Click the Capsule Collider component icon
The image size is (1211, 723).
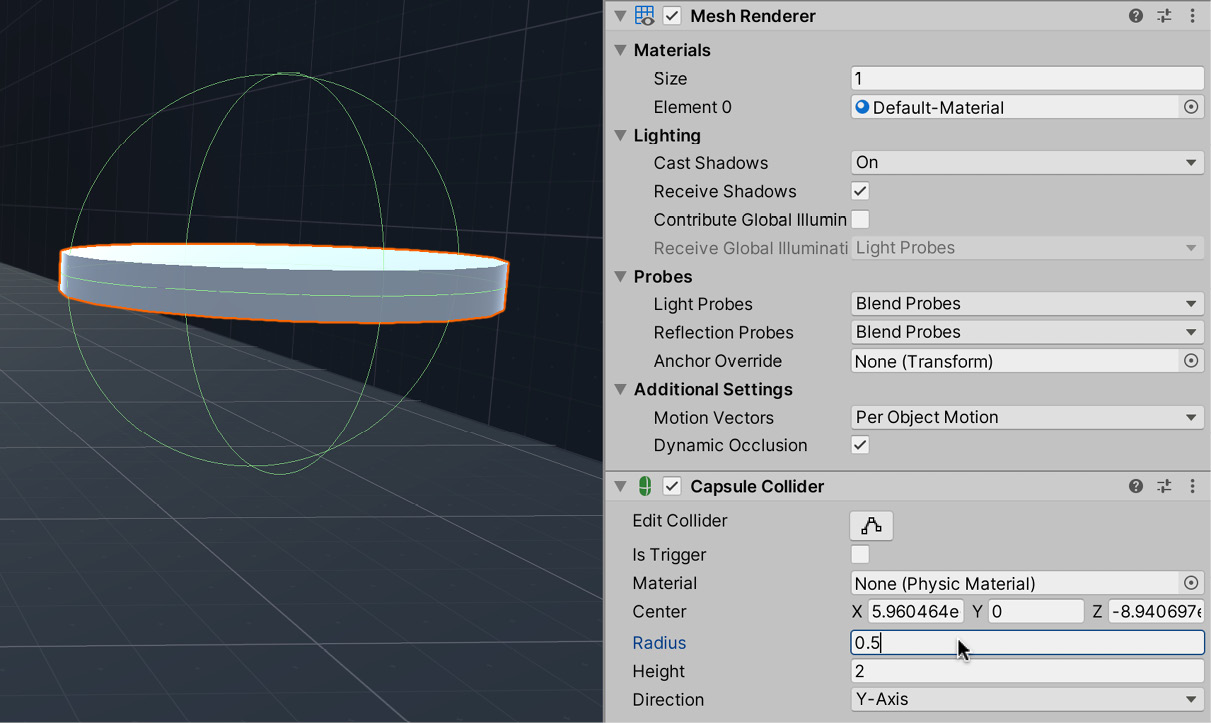645,486
